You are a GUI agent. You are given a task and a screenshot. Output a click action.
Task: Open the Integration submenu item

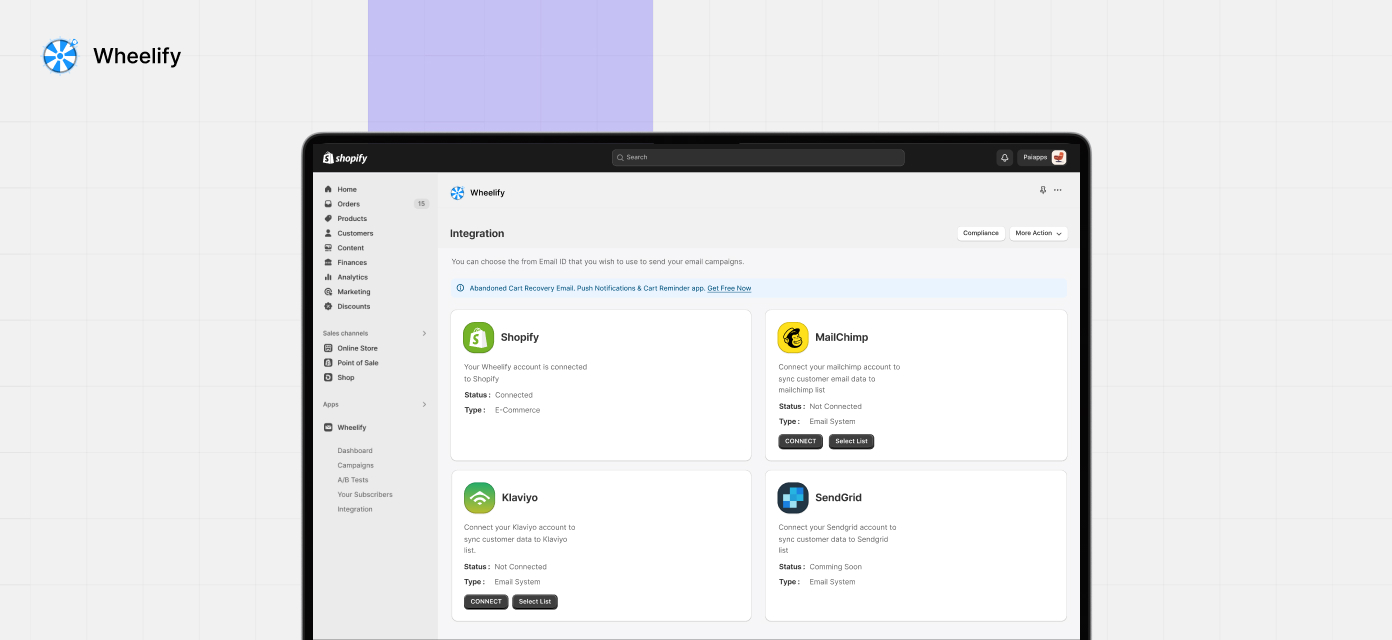355,509
